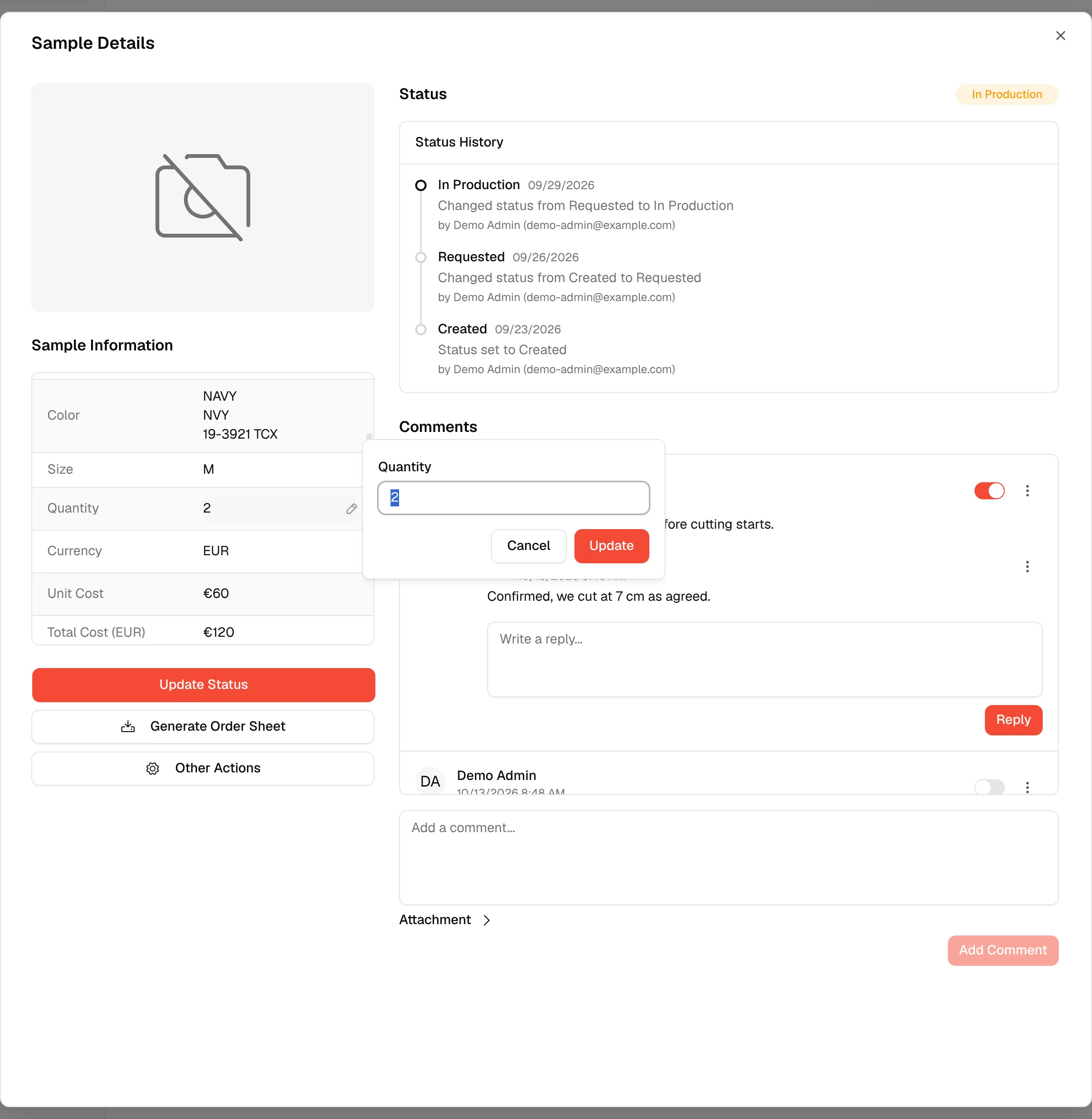The width and height of the screenshot is (1092, 1119).
Task: Open three-dot menu beside red toggle
Action: pos(1027,491)
